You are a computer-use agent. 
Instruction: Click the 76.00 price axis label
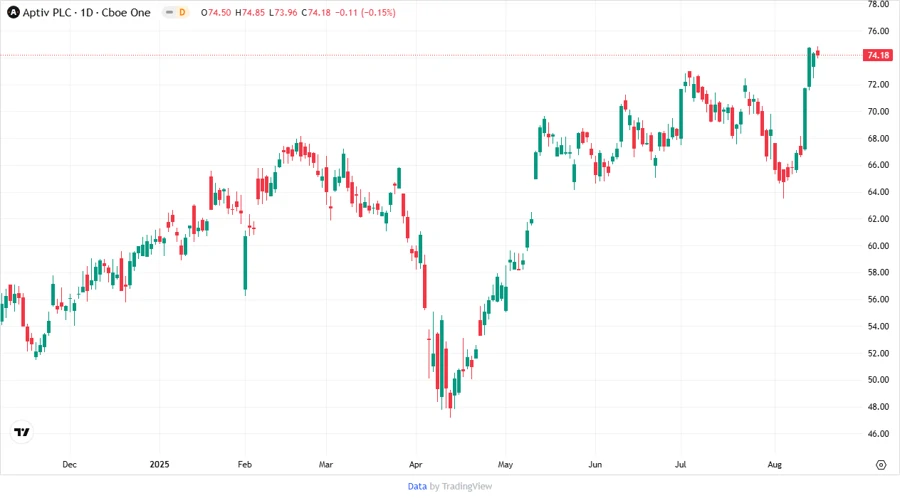(x=878, y=31)
